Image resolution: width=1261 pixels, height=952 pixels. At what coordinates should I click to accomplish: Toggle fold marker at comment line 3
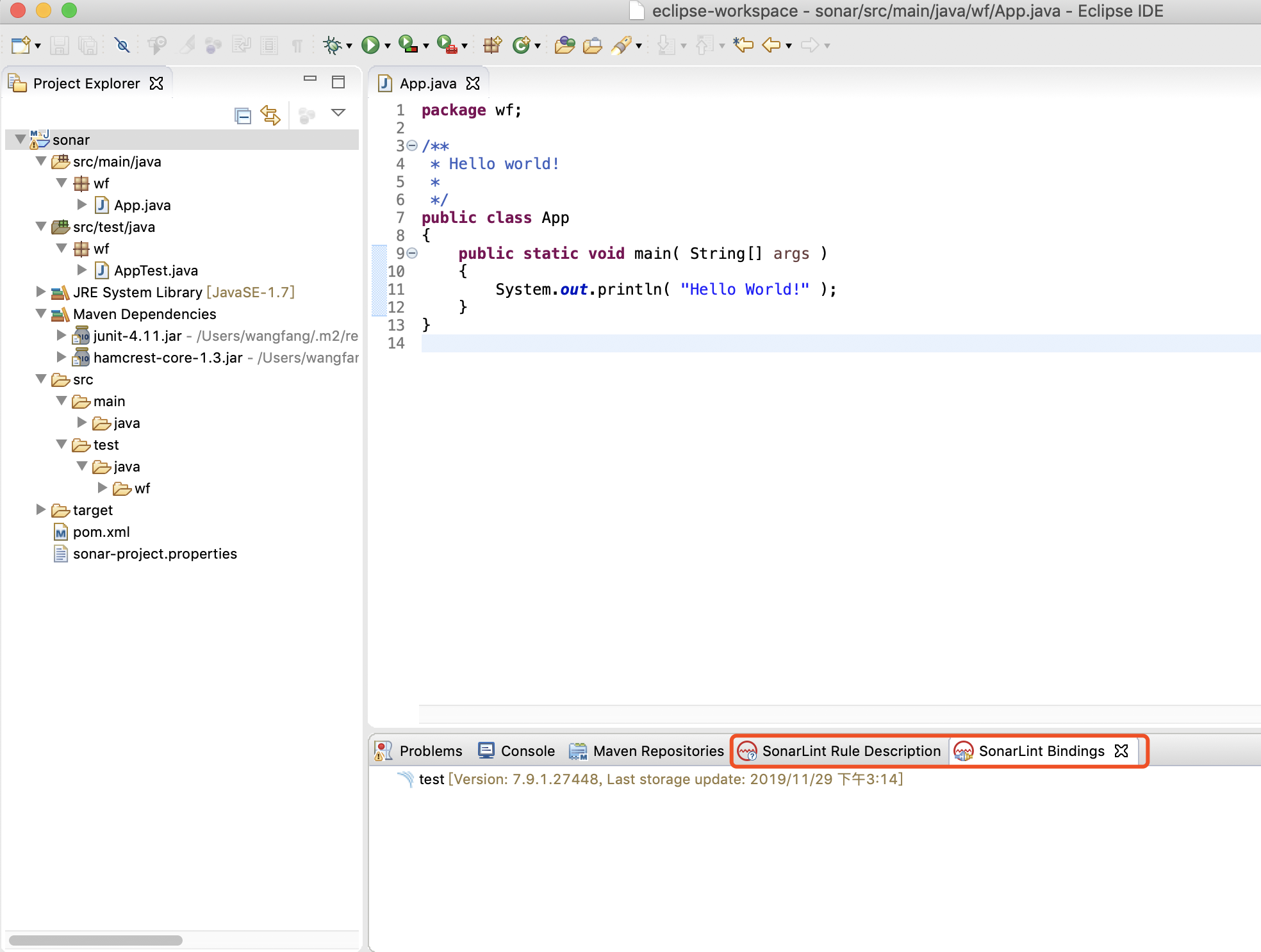click(412, 146)
